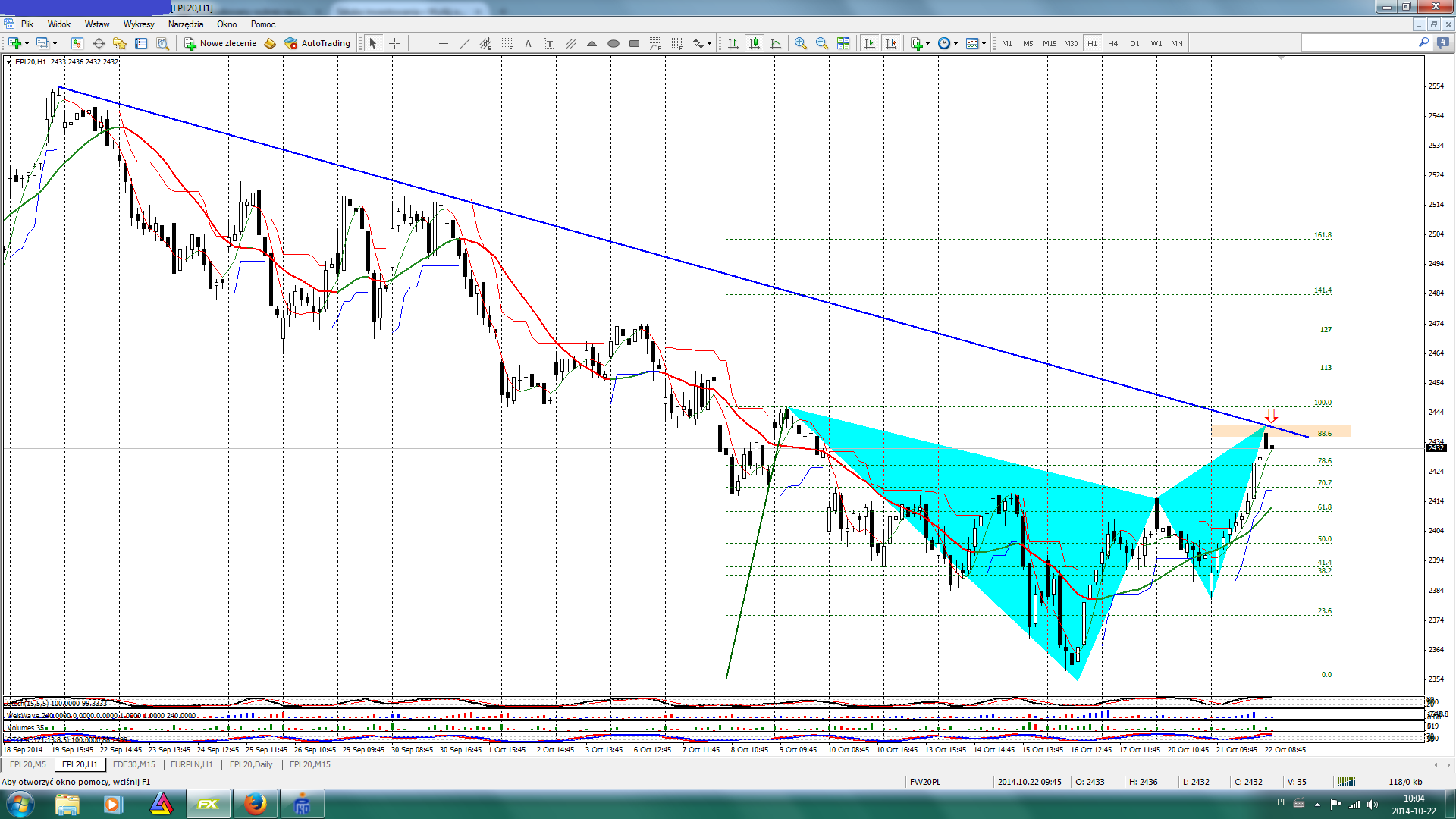
Task: Click the Nowe zlecenie button
Action: coord(220,43)
